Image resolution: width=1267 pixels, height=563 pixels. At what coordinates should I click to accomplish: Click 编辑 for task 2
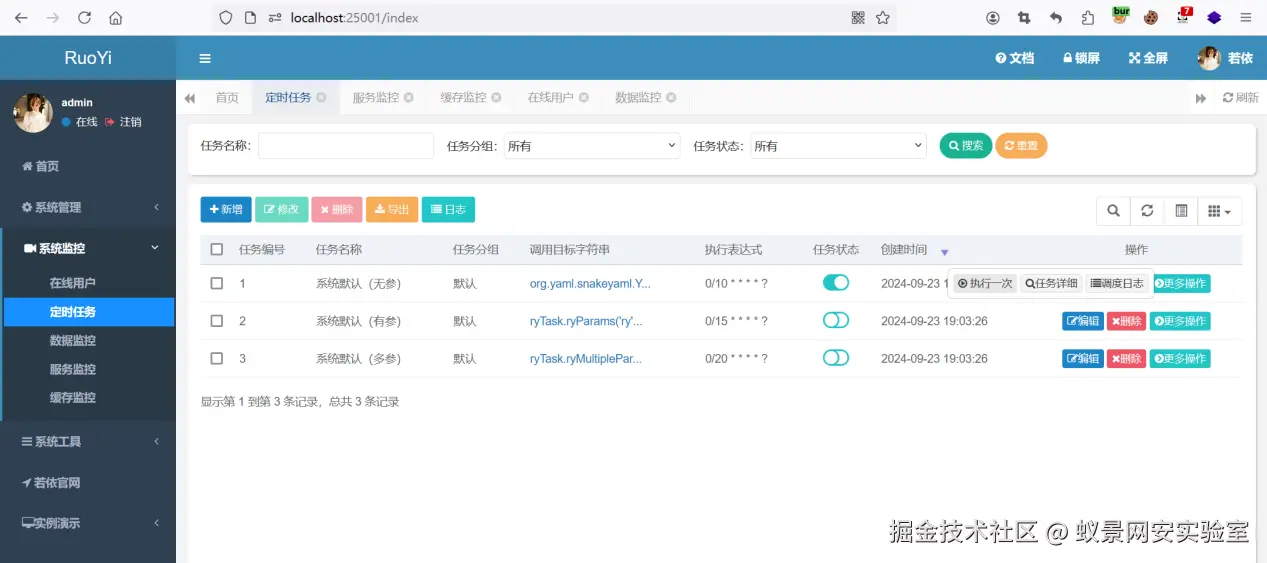pos(1083,321)
